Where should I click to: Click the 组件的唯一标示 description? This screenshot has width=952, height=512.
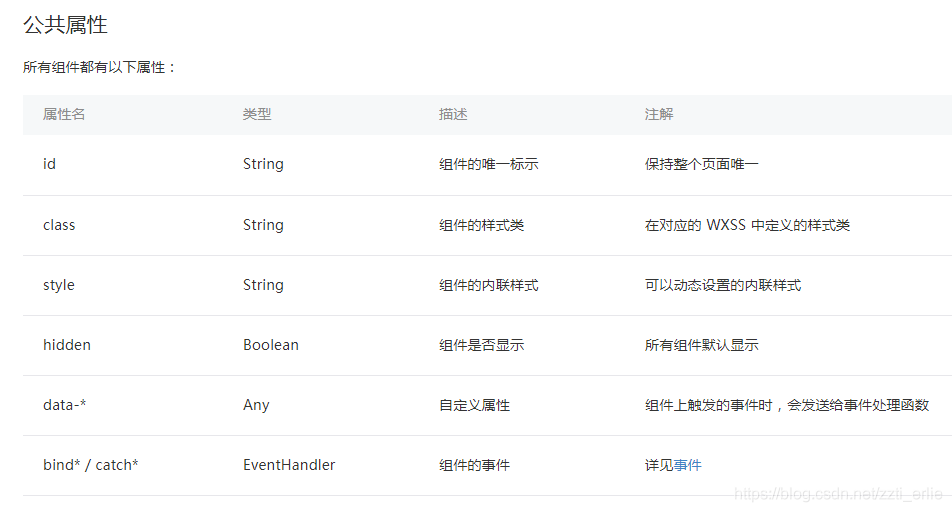(x=488, y=164)
